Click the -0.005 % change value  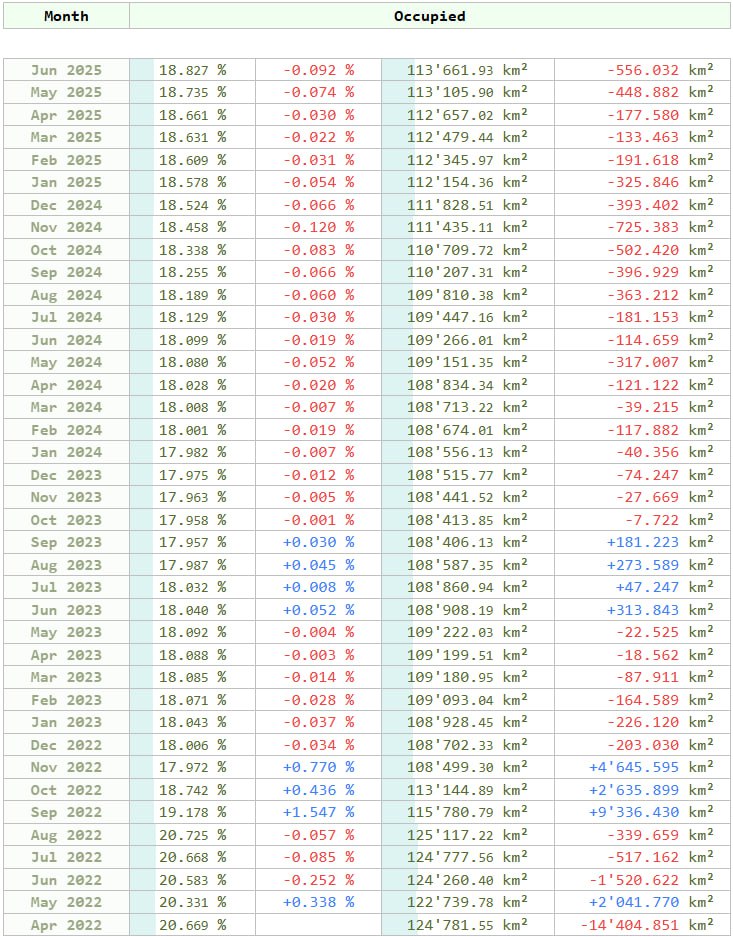tap(318, 497)
